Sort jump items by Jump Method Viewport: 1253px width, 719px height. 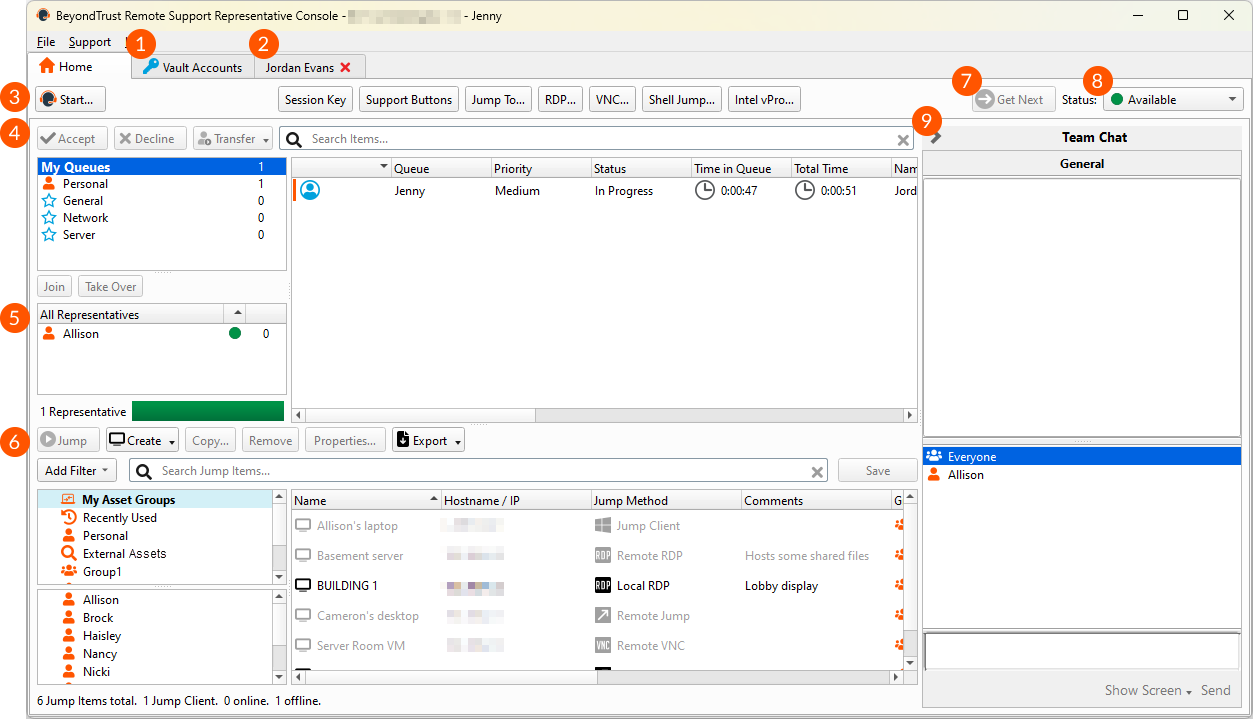click(666, 500)
